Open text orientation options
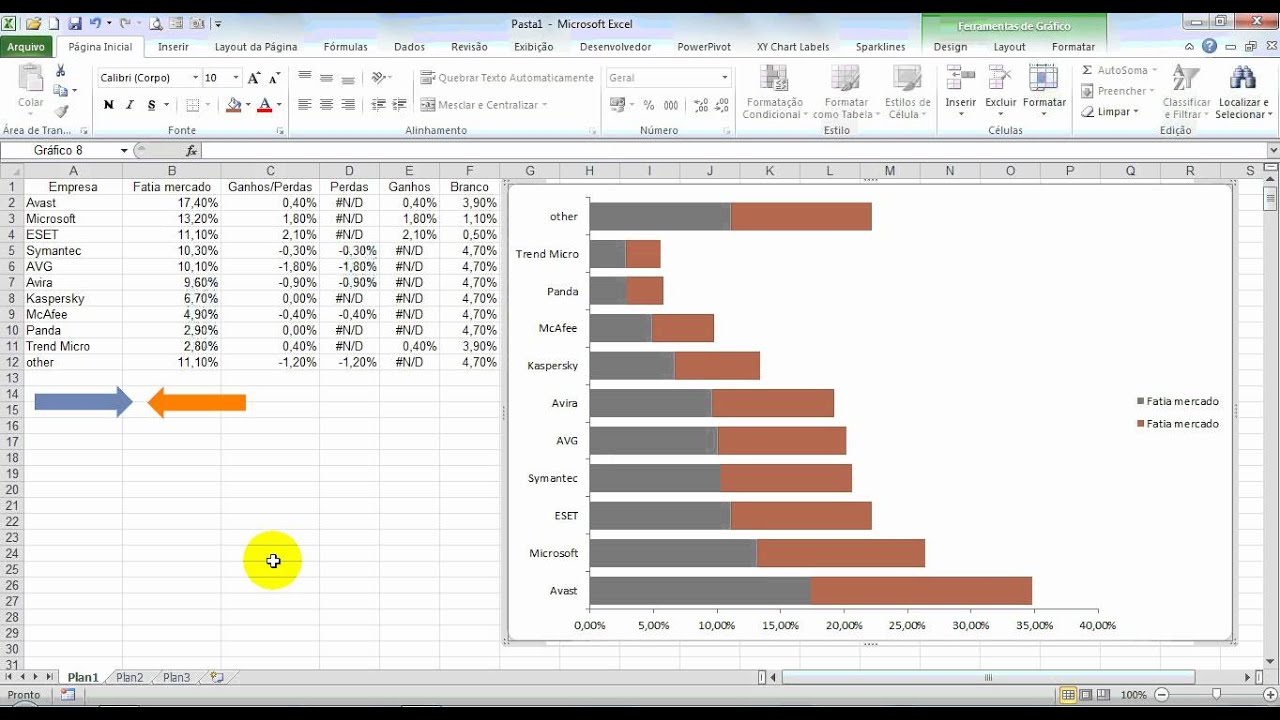1280x720 pixels. (381, 78)
